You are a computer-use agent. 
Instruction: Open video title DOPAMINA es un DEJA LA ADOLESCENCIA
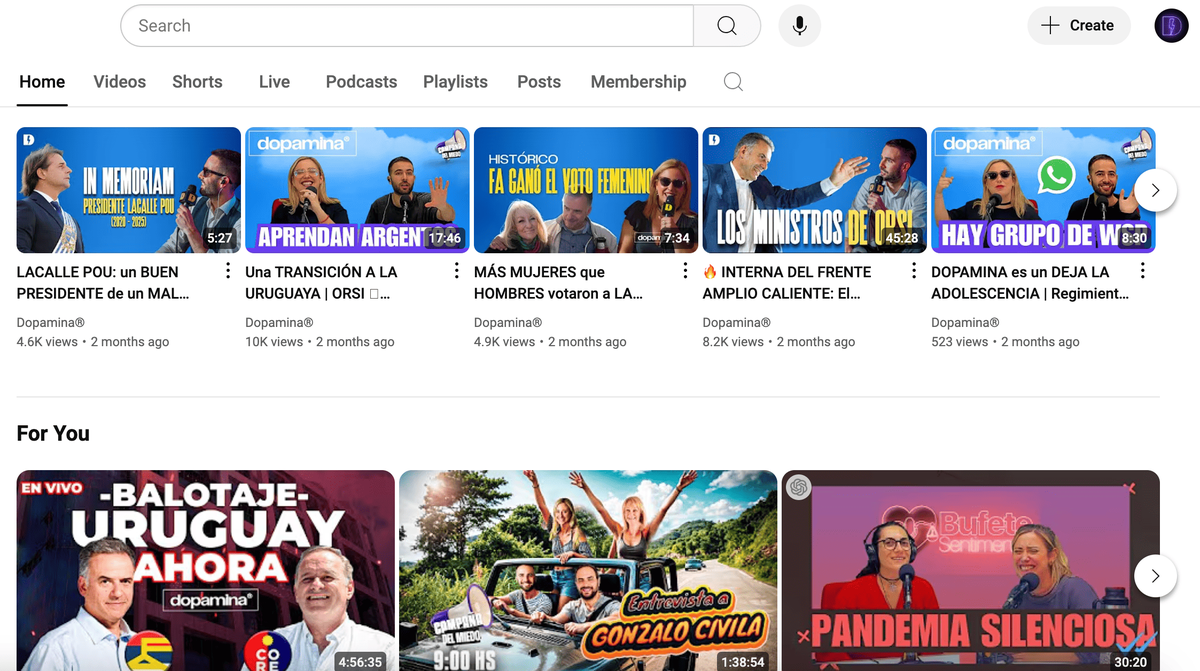pos(1030,282)
